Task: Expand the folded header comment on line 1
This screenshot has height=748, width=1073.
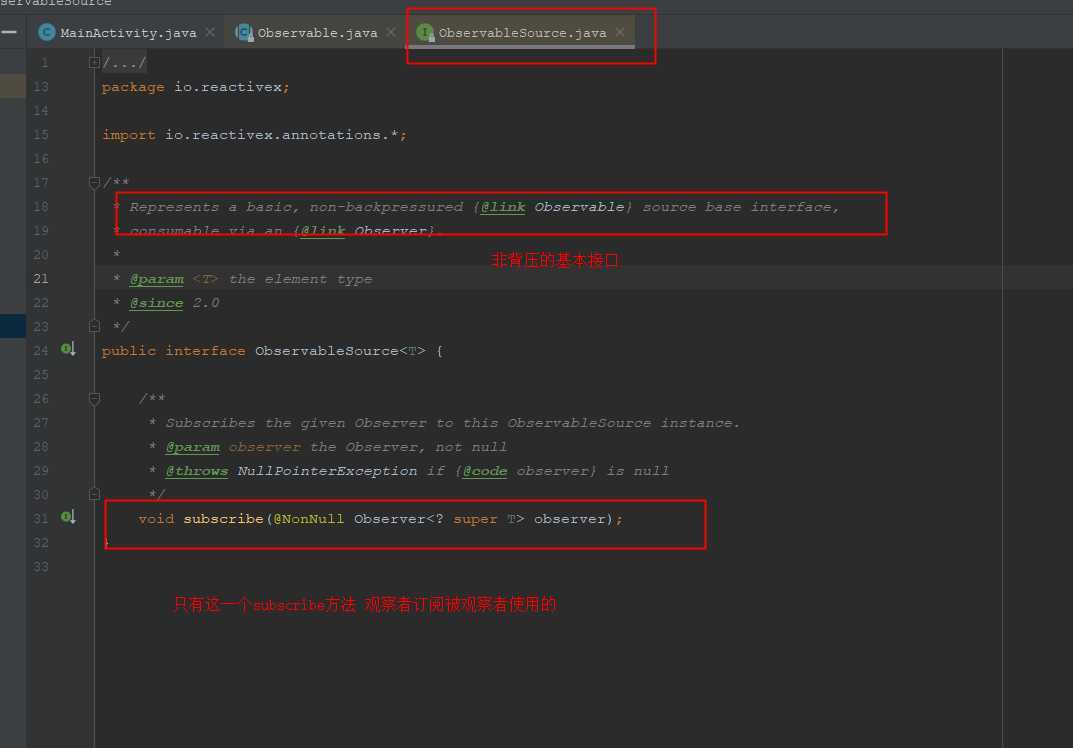Action: (94, 63)
